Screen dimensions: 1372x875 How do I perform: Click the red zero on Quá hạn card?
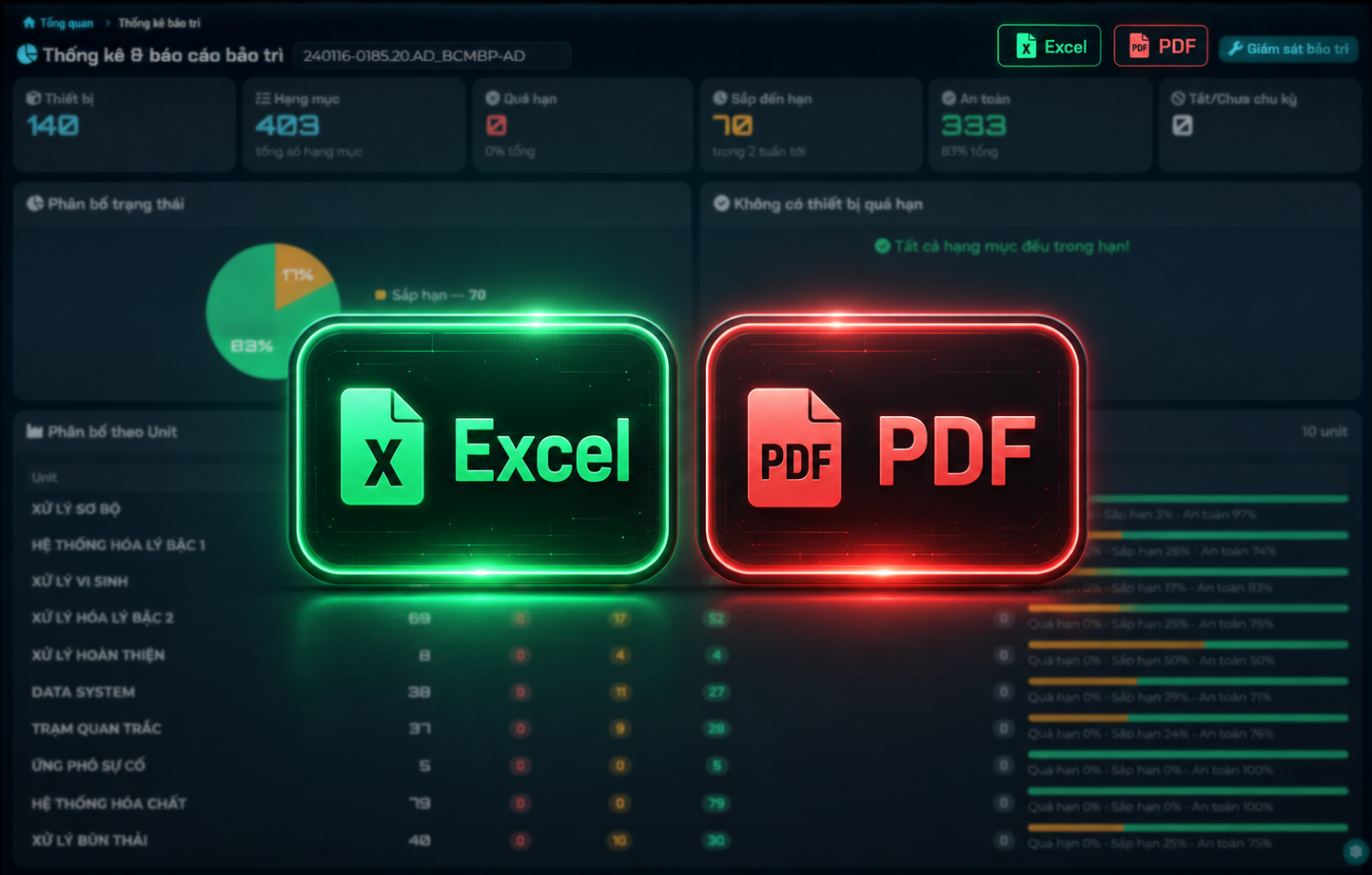coord(496,125)
